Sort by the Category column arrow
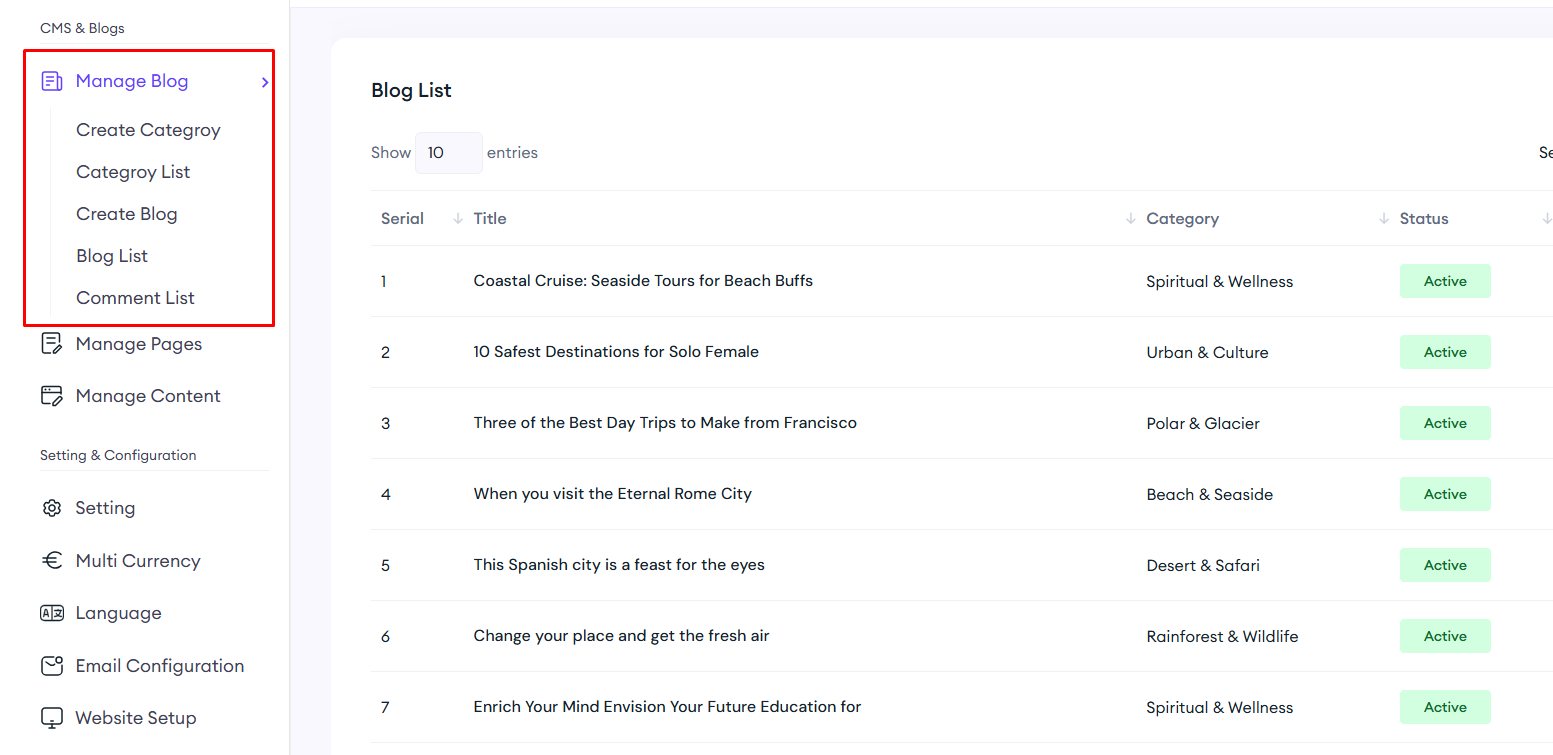1553x755 pixels. (x=1384, y=219)
